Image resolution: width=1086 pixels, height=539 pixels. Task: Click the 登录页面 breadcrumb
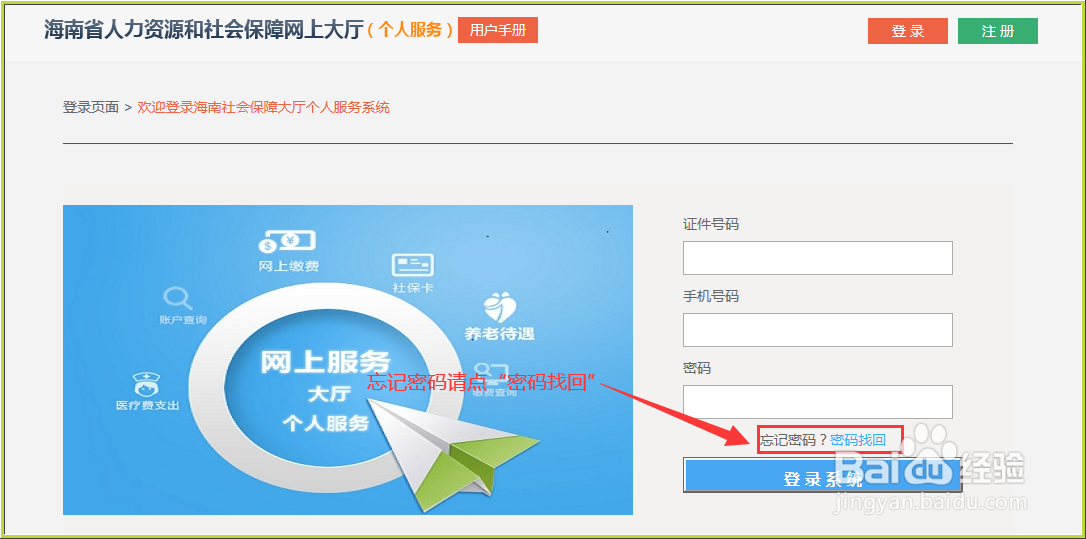pos(91,107)
